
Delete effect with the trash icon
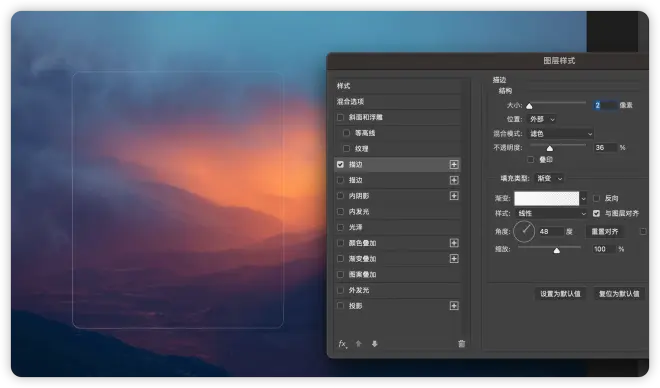pos(461,344)
